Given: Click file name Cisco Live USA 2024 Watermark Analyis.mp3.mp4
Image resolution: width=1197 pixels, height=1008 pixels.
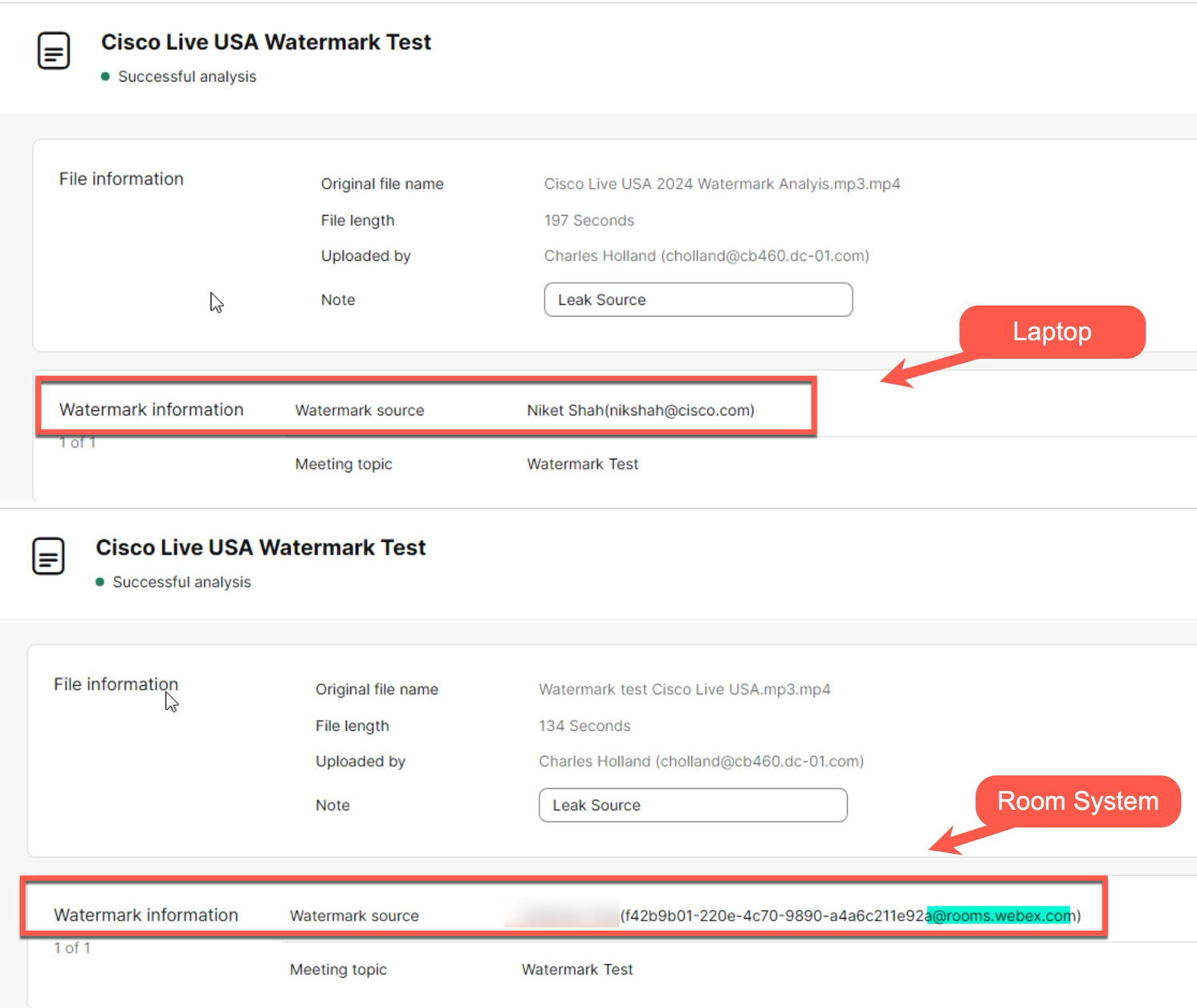Looking at the screenshot, I should click(722, 184).
